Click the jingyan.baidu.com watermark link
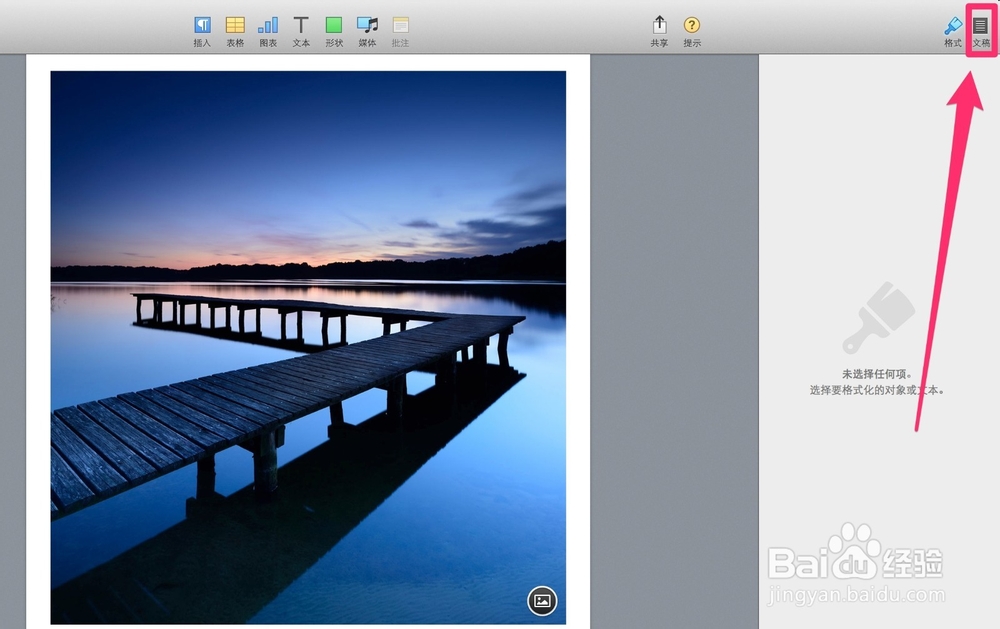 [857, 595]
